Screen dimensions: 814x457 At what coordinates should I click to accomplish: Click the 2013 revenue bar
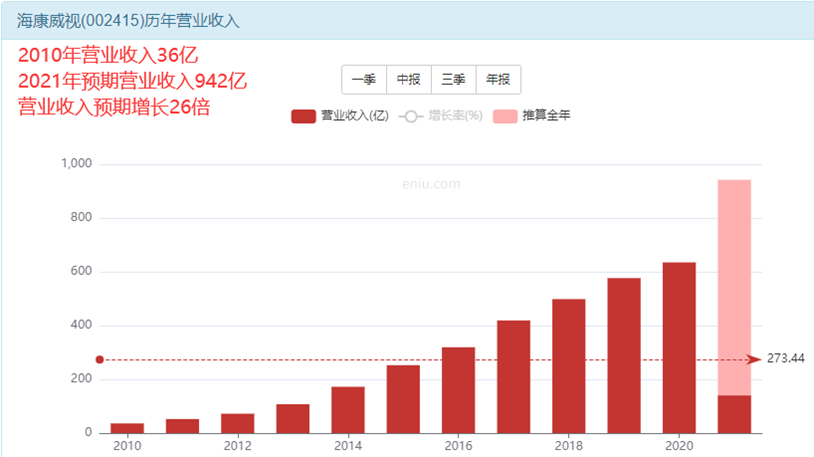click(x=293, y=419)
